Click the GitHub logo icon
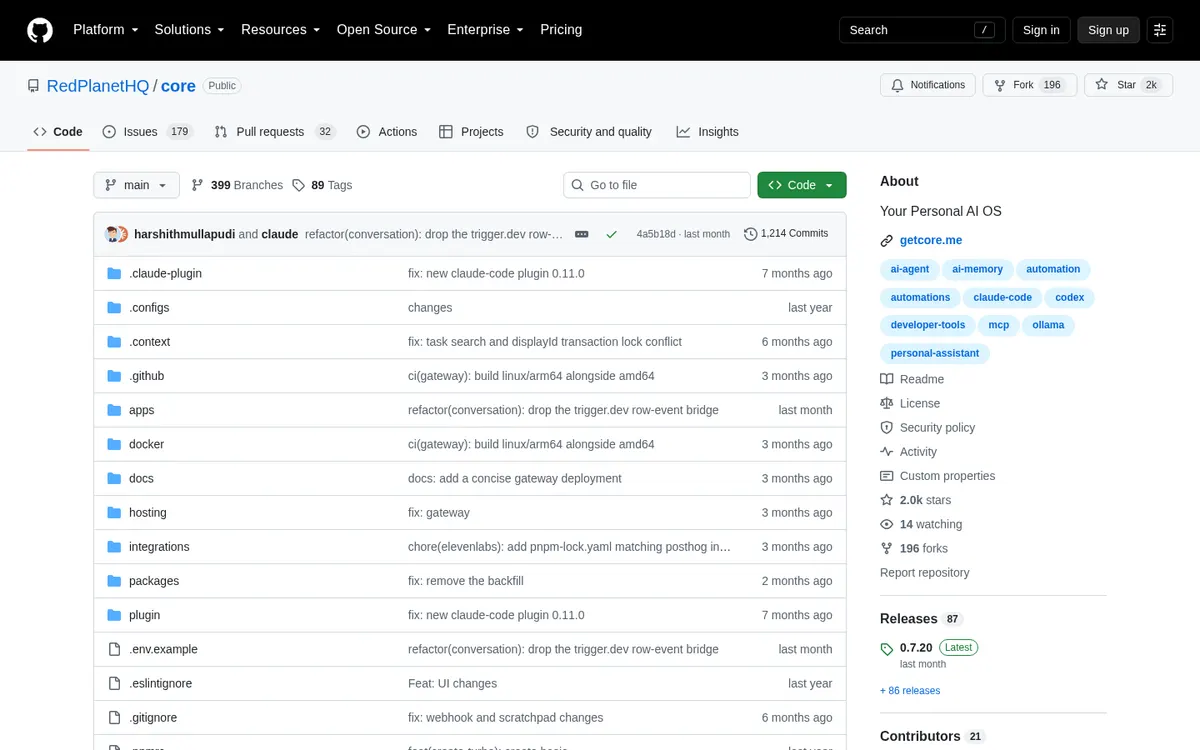This screenshot has height=750, width=1200. click(x=40, y=30)
